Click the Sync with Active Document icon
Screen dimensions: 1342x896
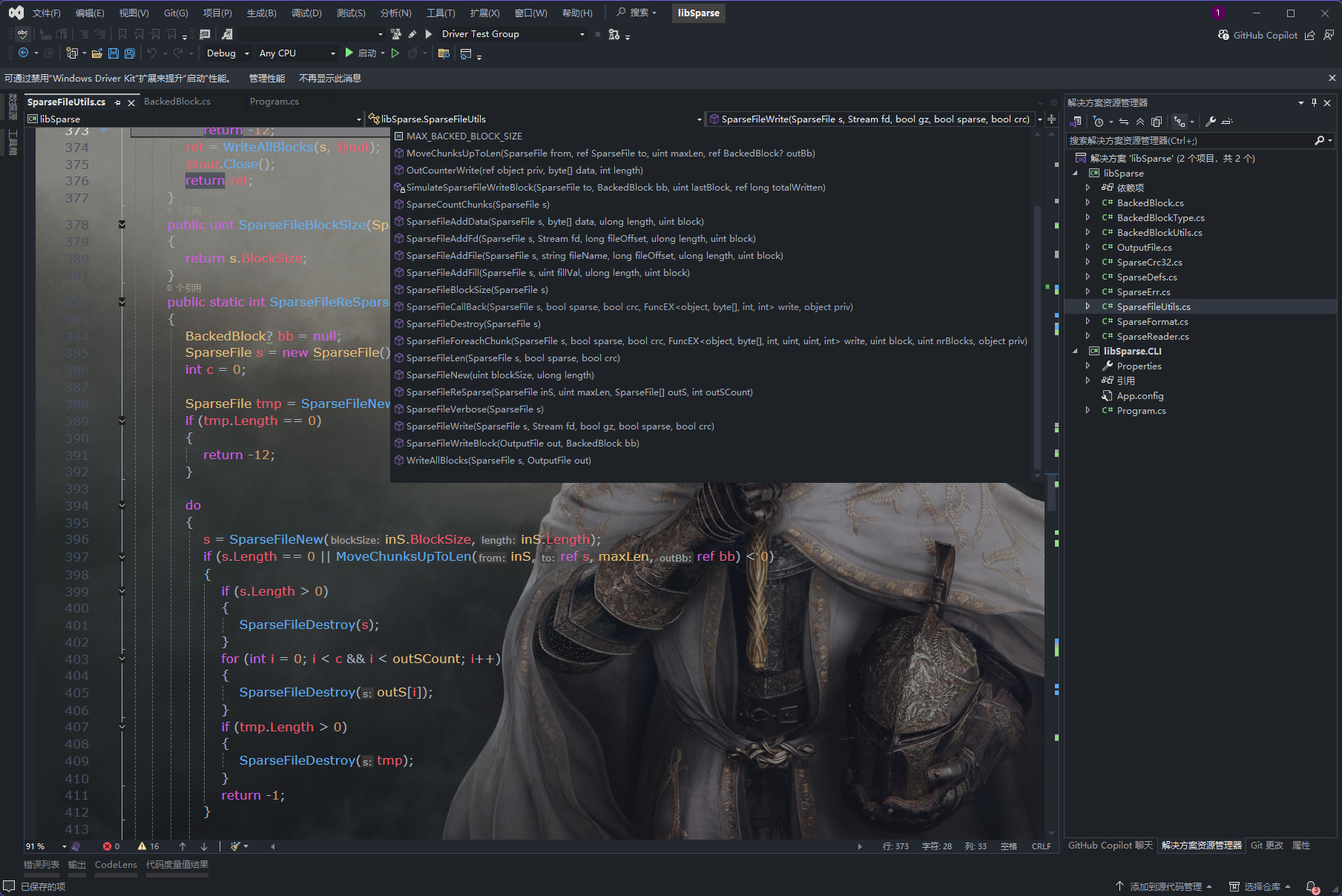[1124, 122]
